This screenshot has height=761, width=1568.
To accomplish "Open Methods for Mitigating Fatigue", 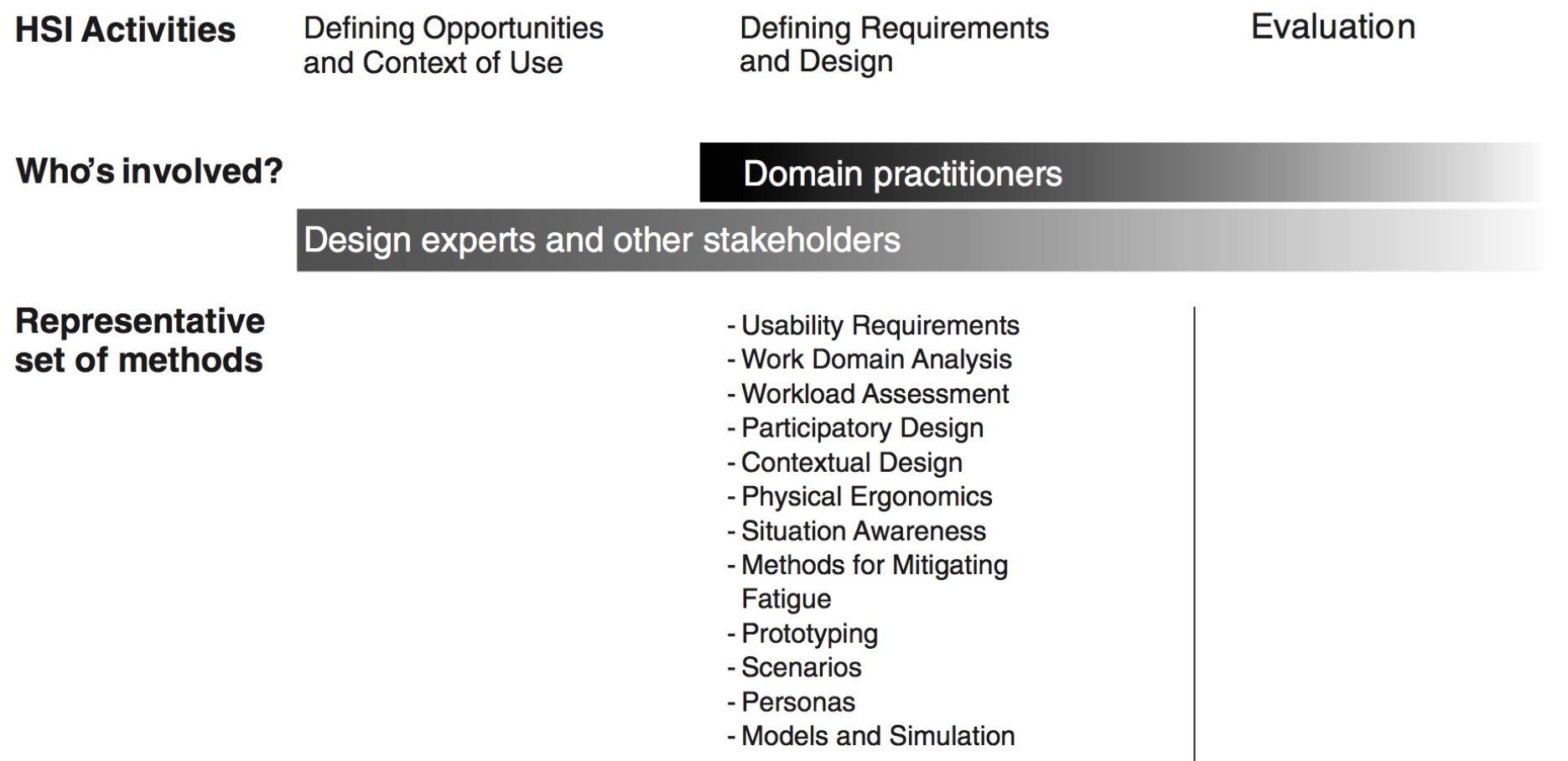I will [867, 582].
